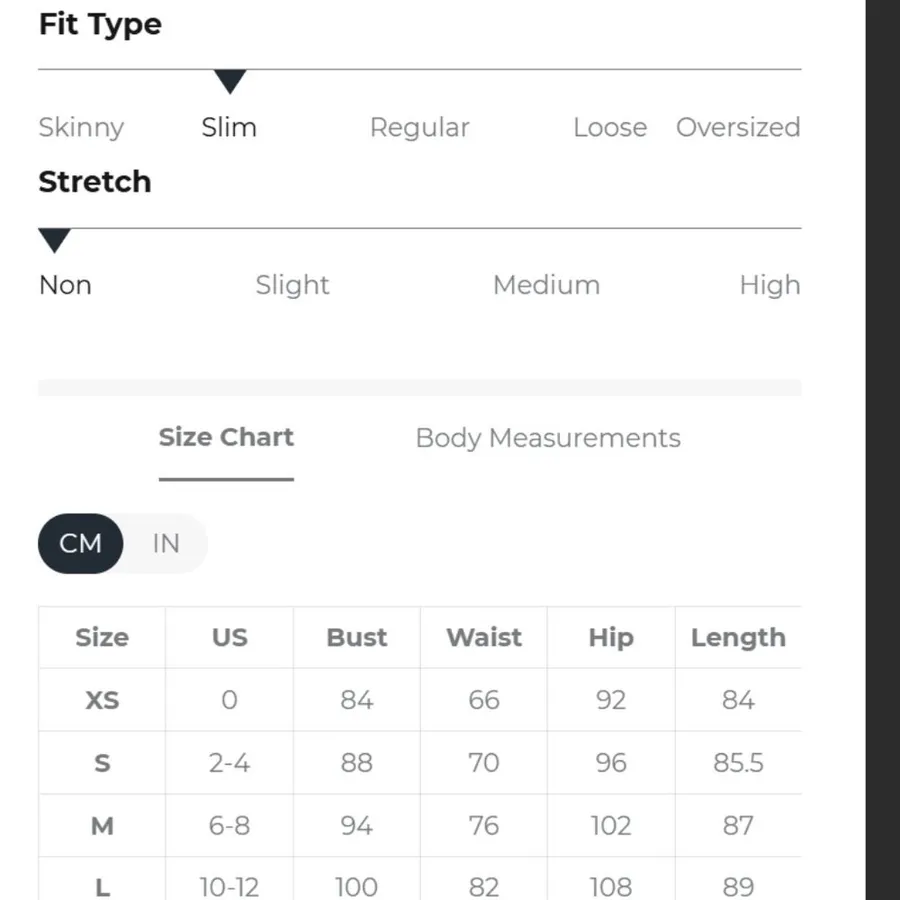Click the M size row header
This screenshot has width=900, height=900.
102,826
